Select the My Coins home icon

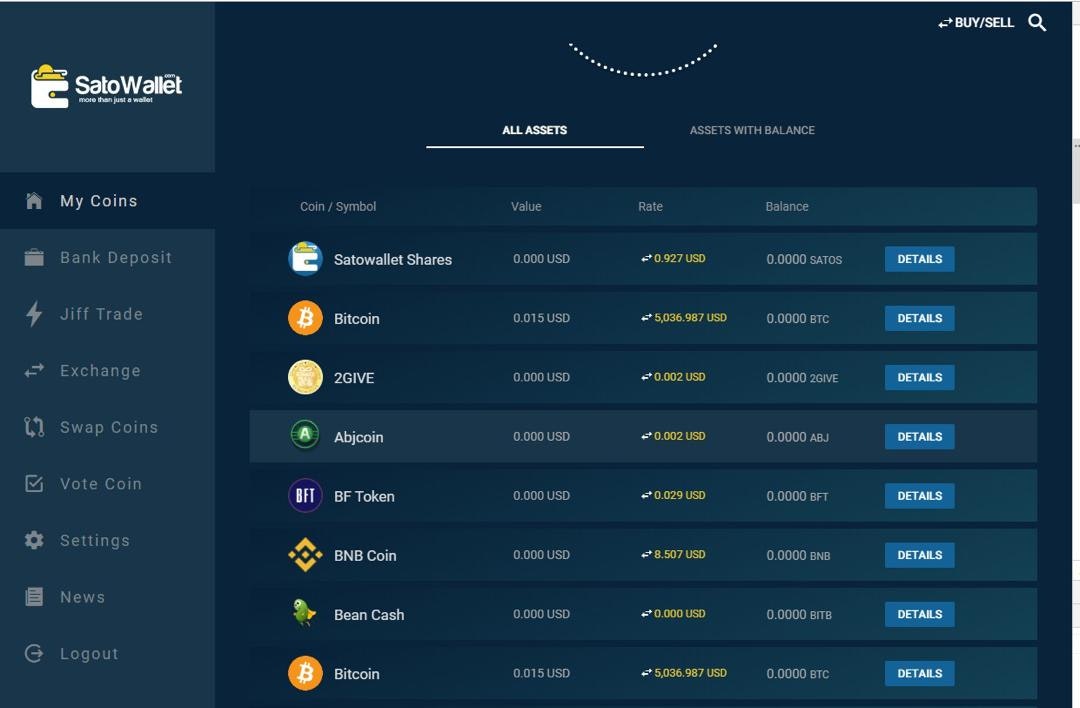34,200
